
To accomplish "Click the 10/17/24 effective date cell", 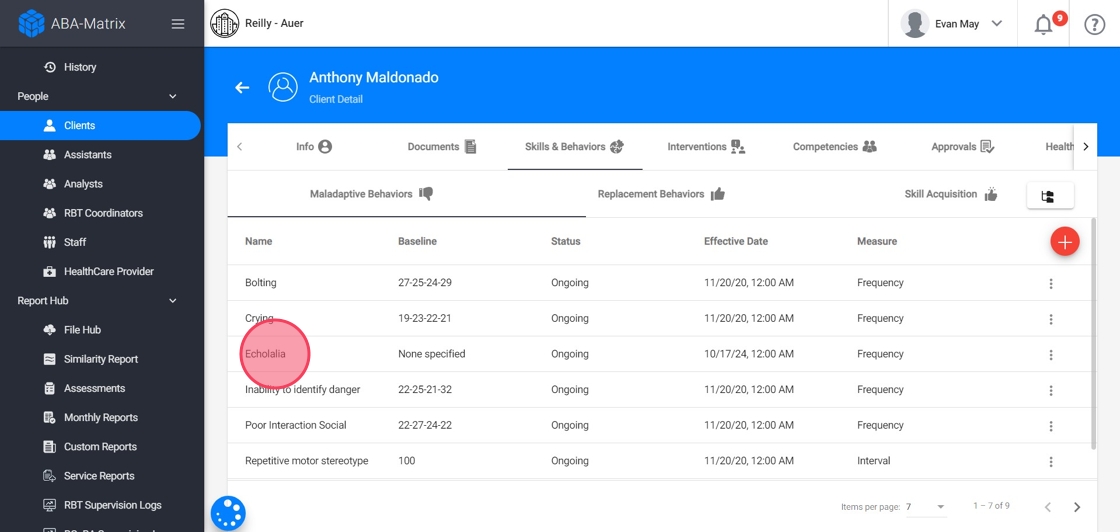I will click(749, 354).
